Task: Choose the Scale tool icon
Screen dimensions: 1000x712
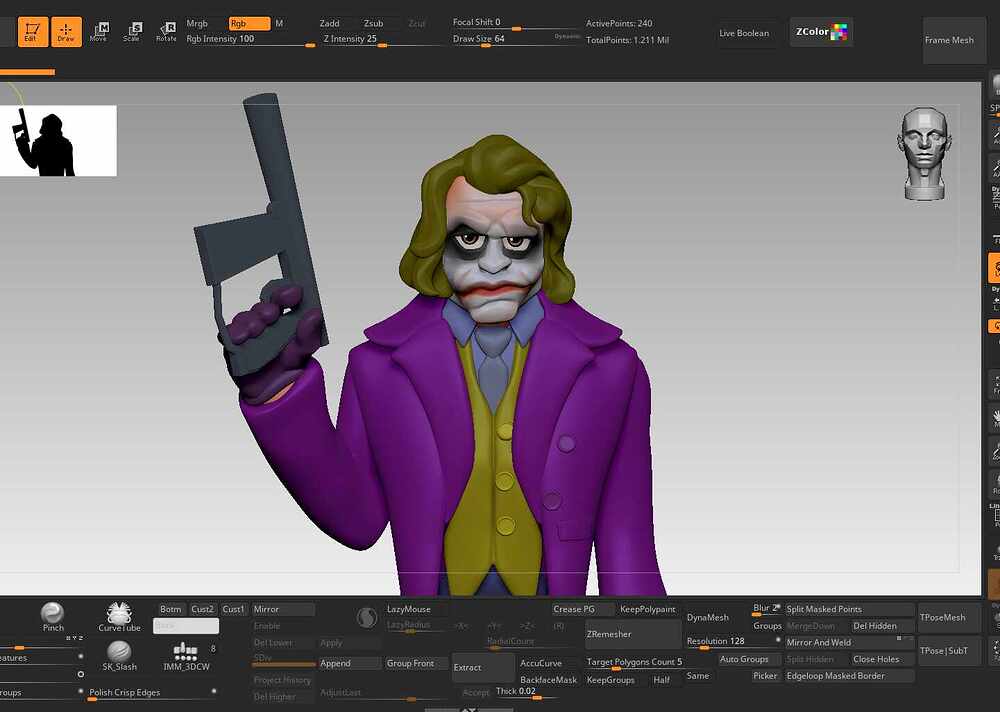Action: tap(132, 32)
